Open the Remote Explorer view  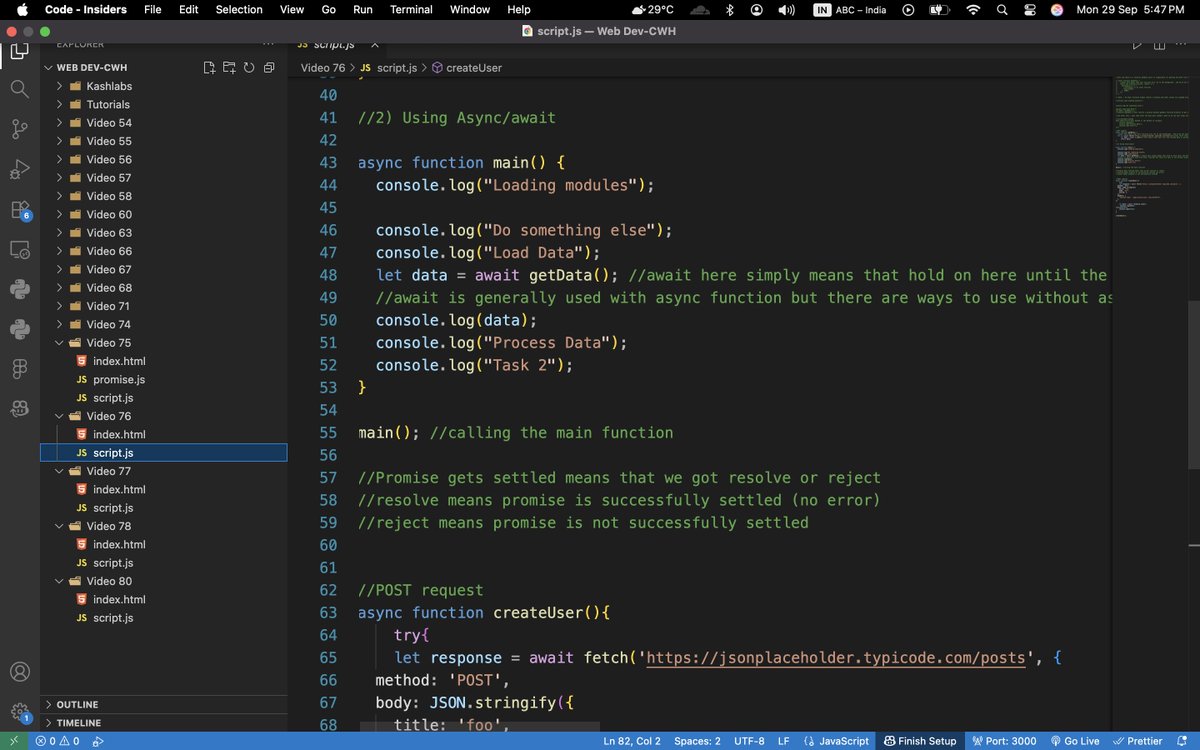pos(19,249)
